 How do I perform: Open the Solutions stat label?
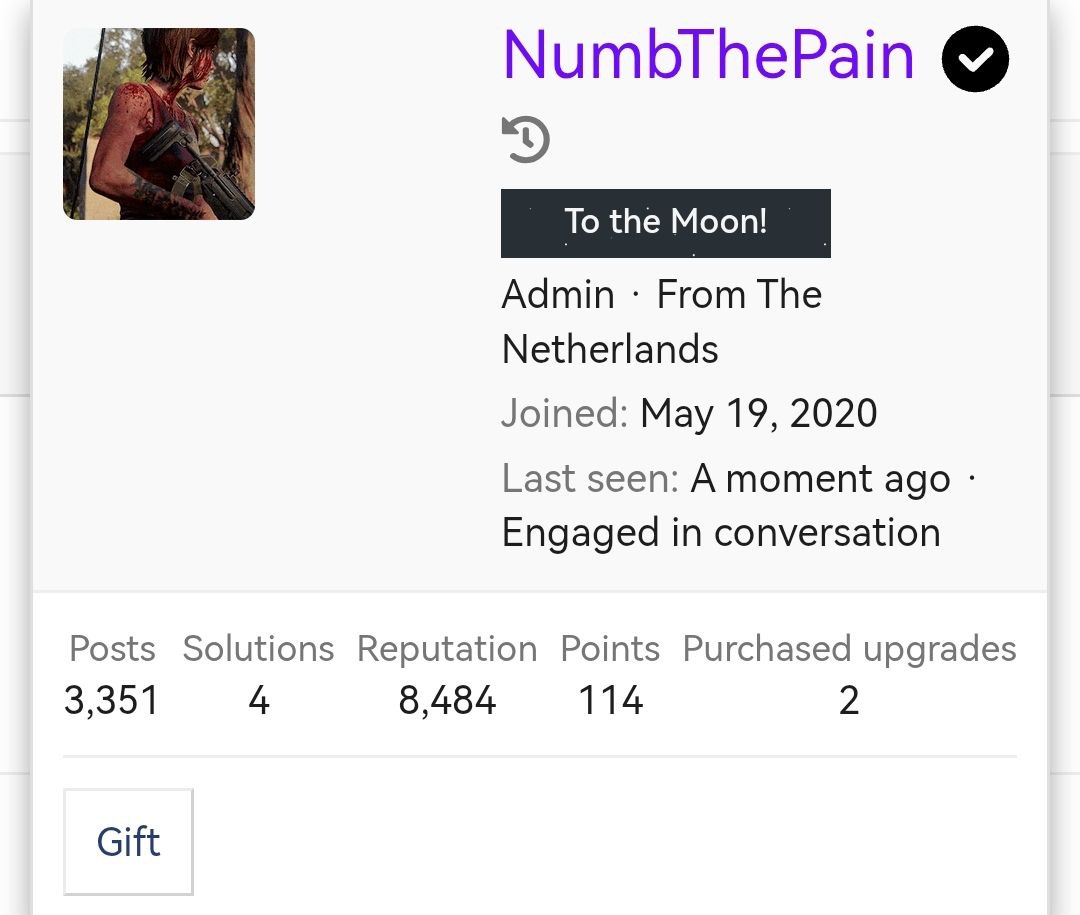point(258,648)
